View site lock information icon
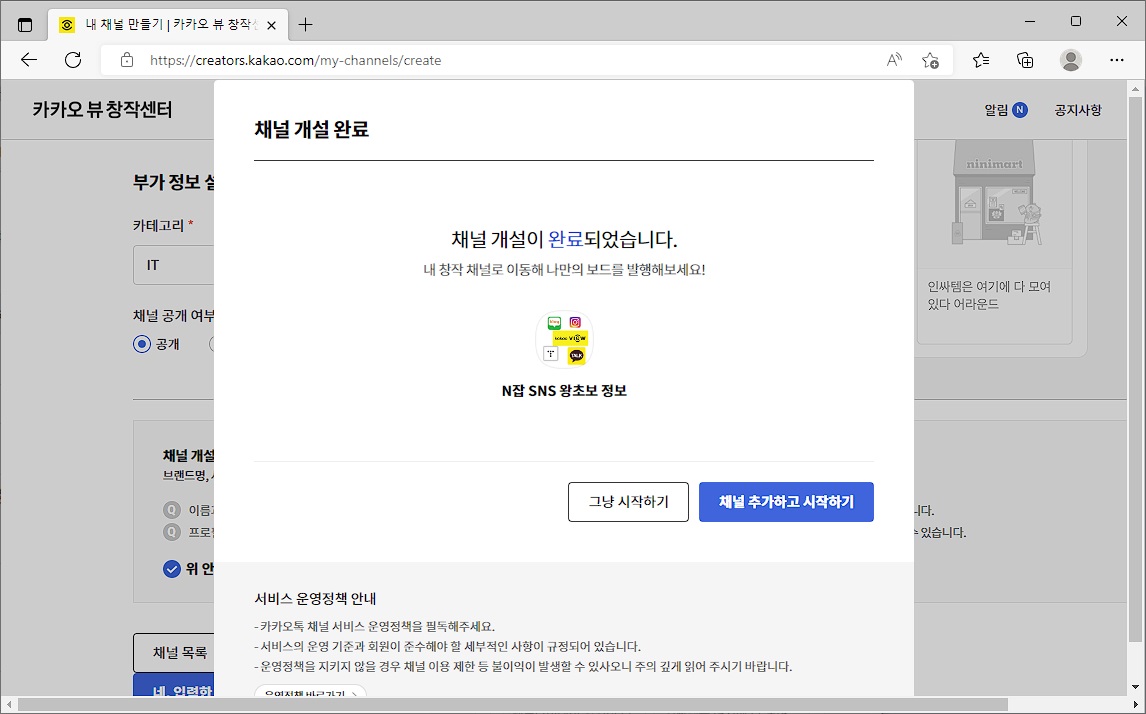The height and width of the screenshot is (714, 1146). tap(126, 60)
